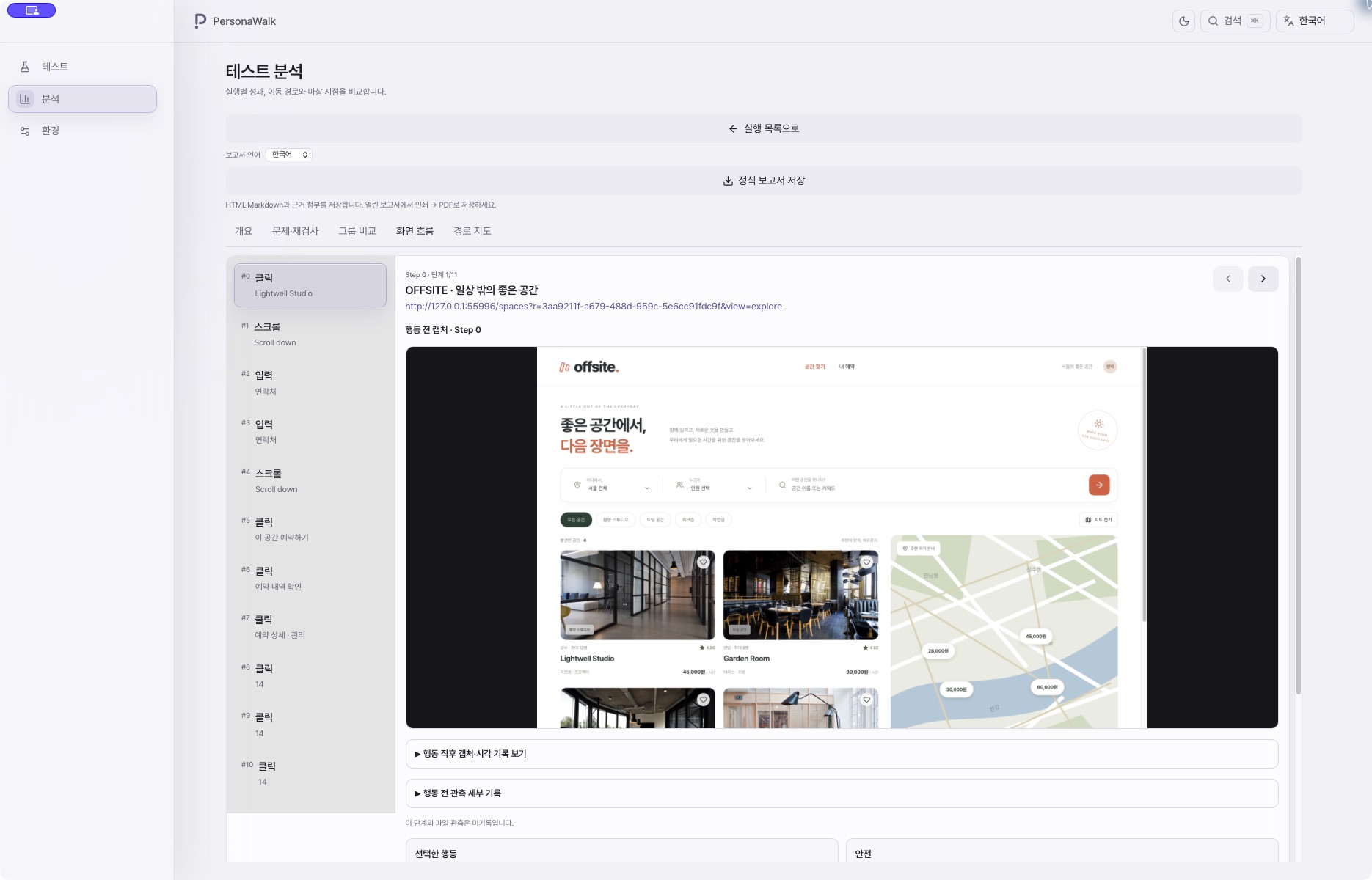Switch to 경로 지도 tab
Viewport: 1372px width, 880px height.
[x=472, y=231]
